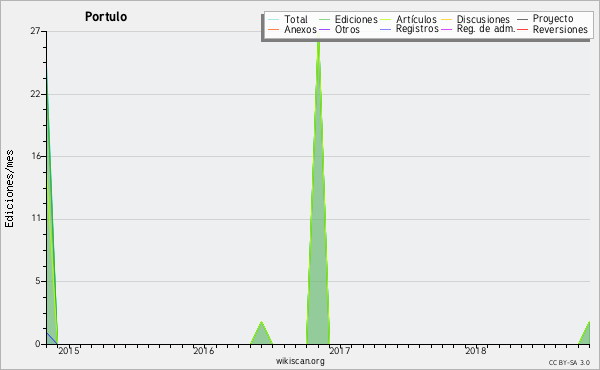Click the y-axis value 27
Viewport: 600px width, 370px height.
[35, 31]
